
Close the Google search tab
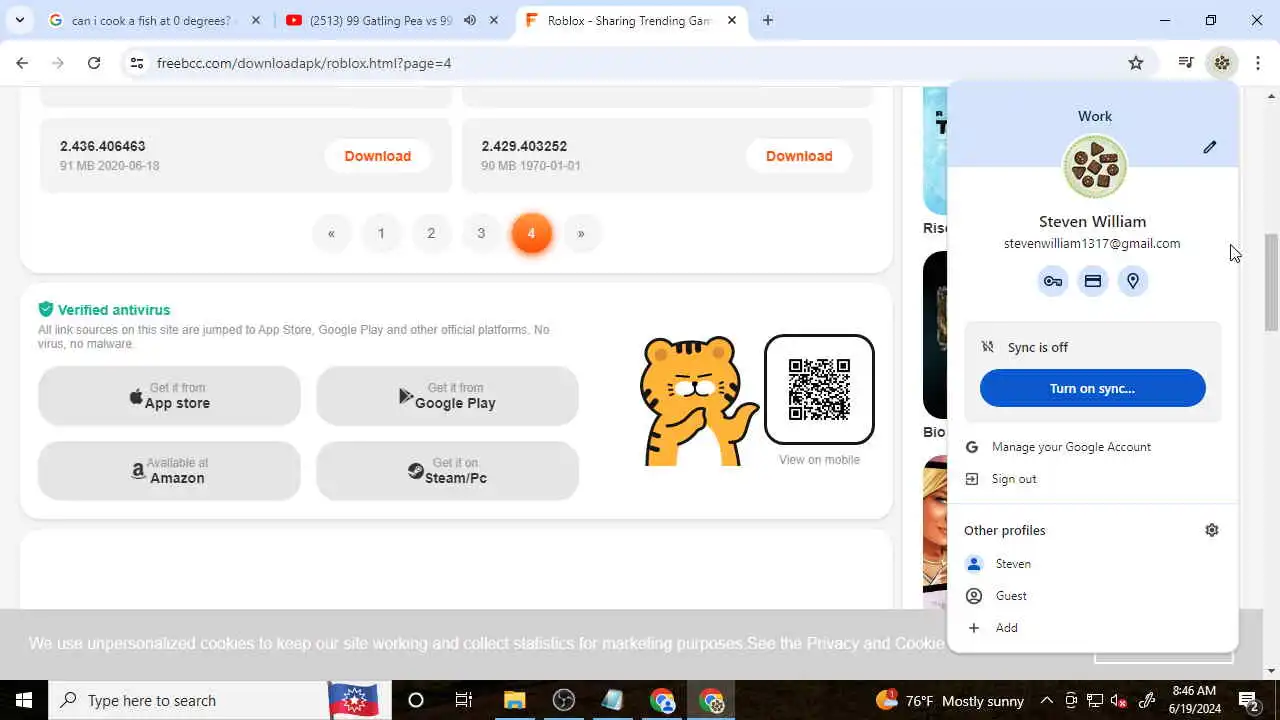pos(256,20)
